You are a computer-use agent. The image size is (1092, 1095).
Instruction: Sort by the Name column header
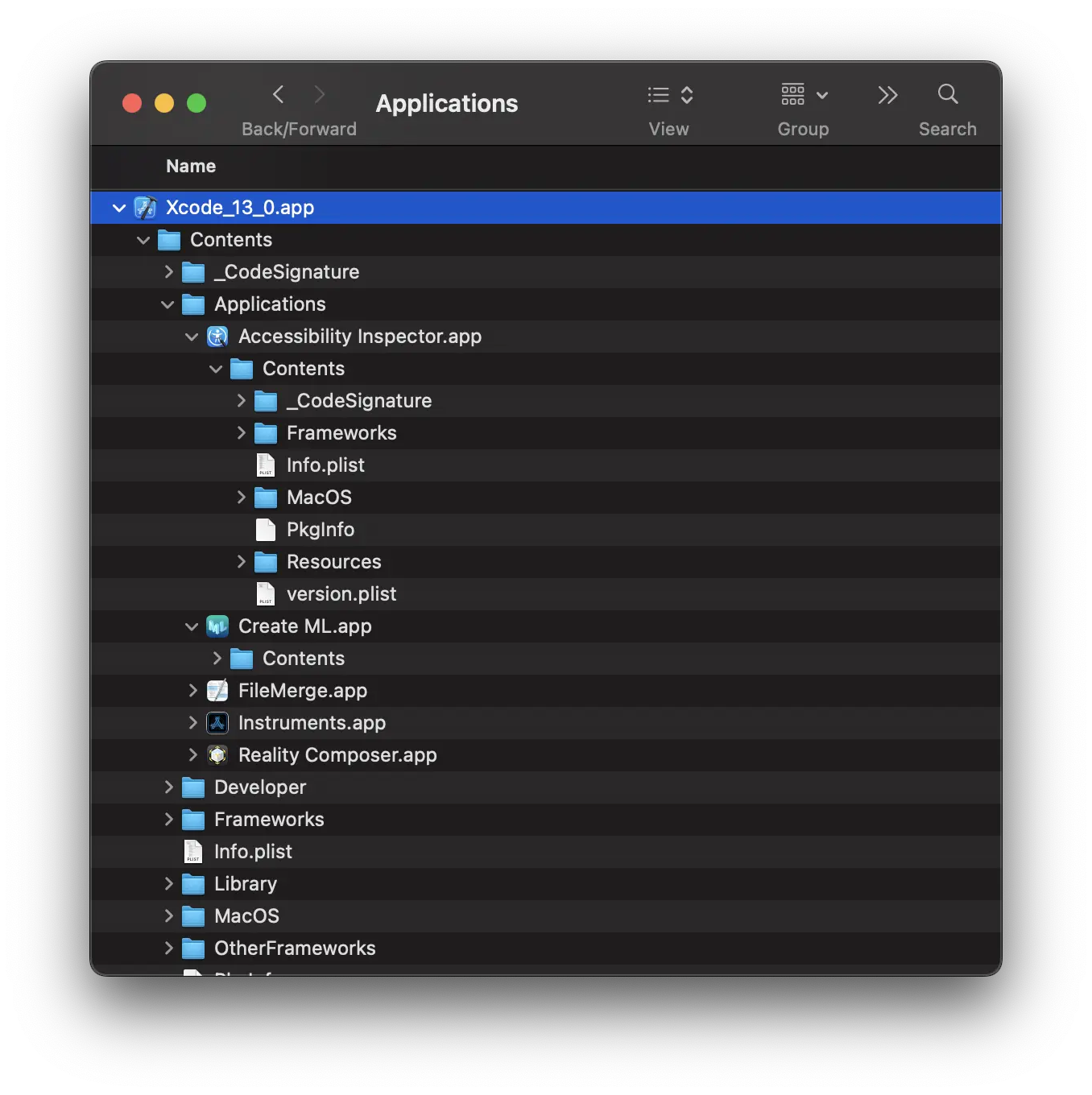tap(191, 167)
